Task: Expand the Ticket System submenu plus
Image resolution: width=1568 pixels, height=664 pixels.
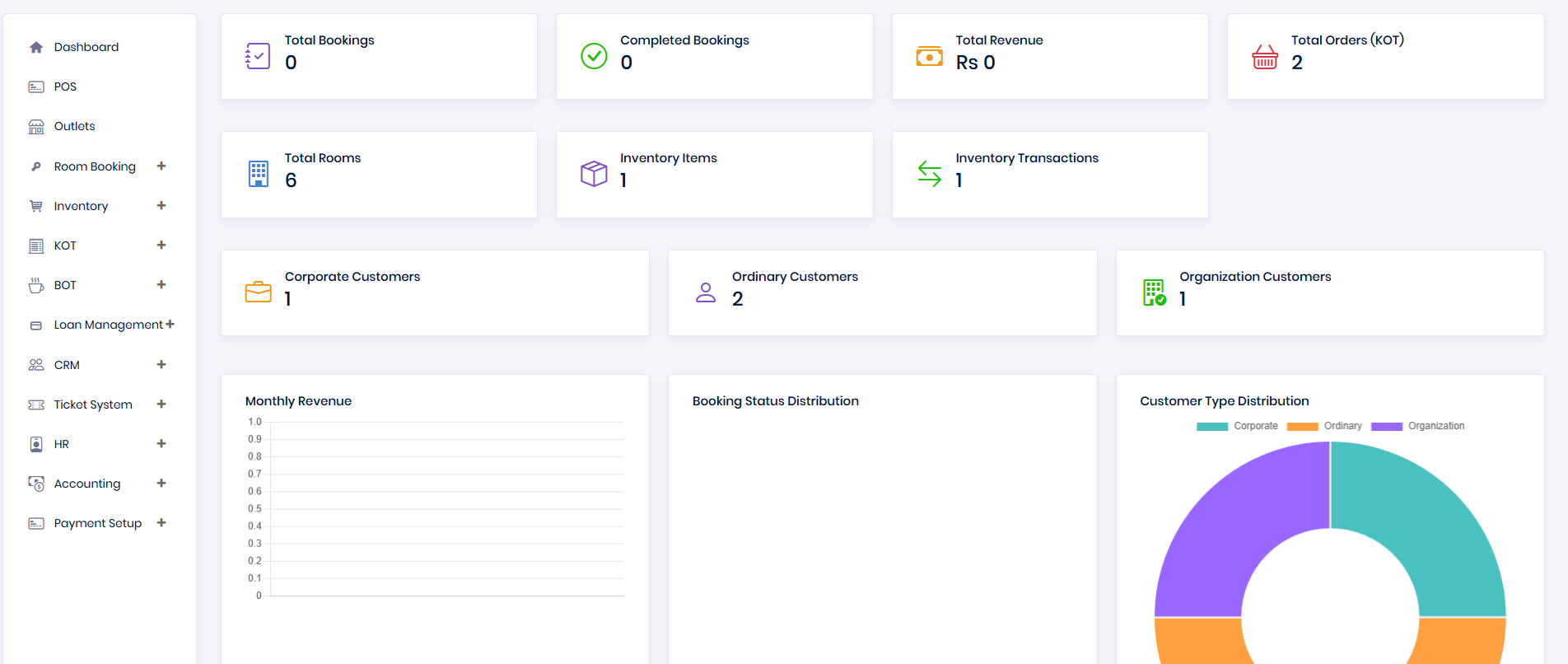Action: pos(161,404)
